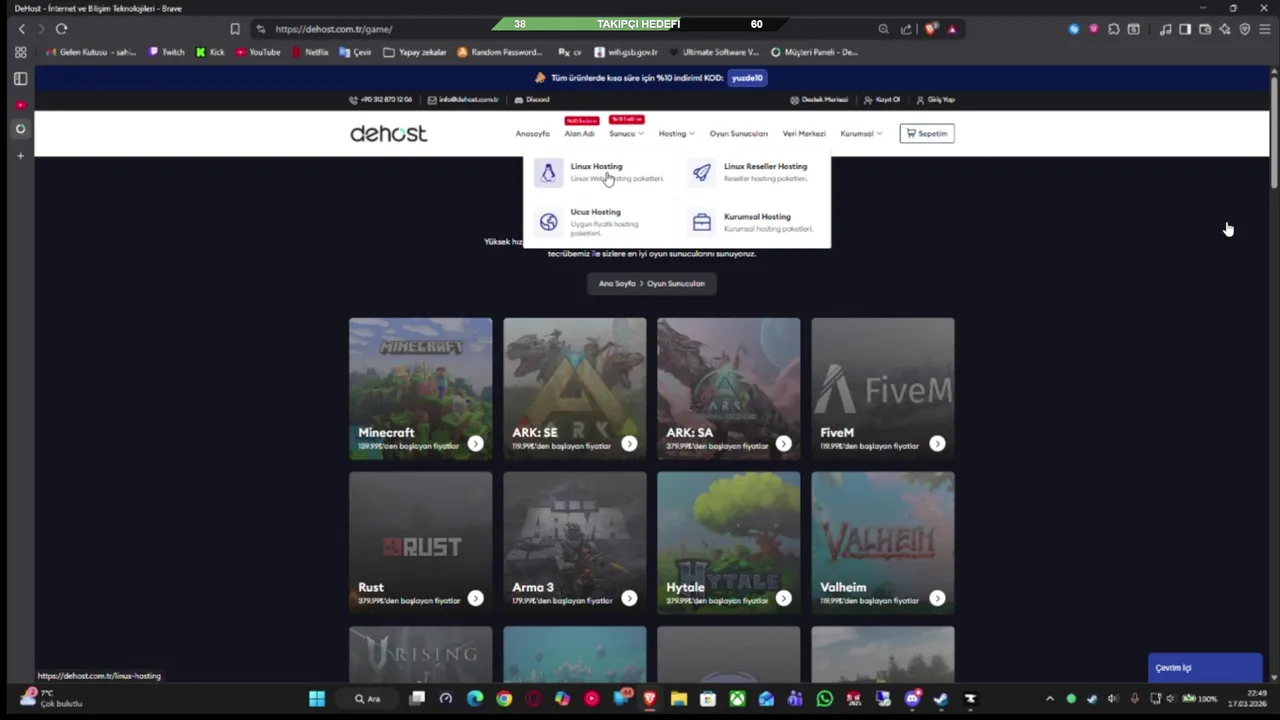Image resolution: width=1280 pixels, height=720 pixels.
Task: Open the Twitch bookmark
Action: (x=167, y=52)
